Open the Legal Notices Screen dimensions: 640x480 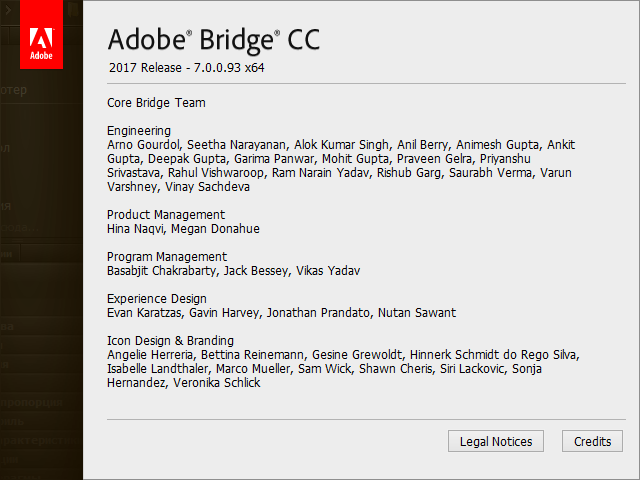click(496, 441)
